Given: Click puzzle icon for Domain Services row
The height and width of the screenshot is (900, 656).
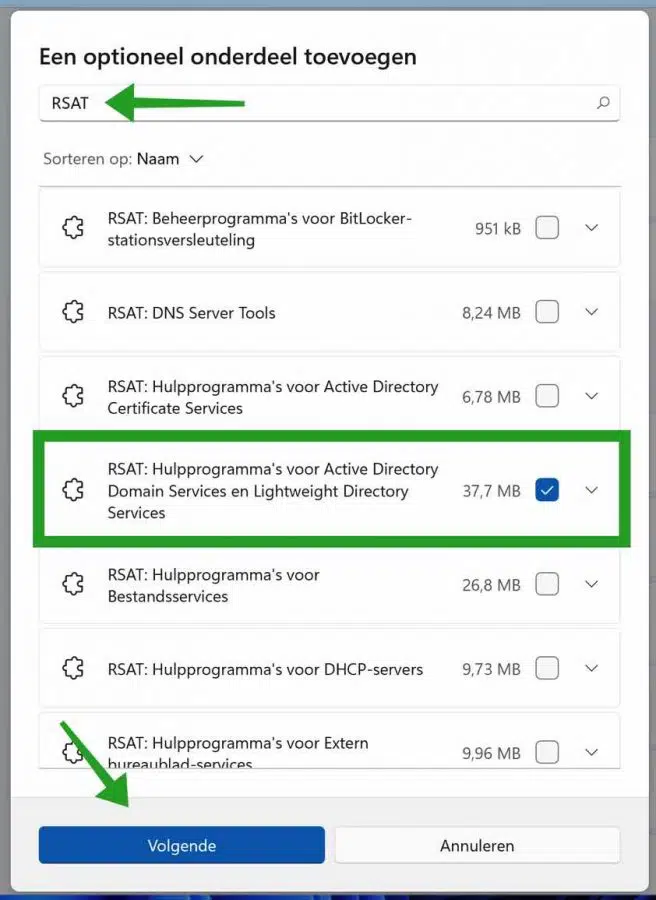Looking at the screenshot, I should pyautogui.click(x=73, y=490).
